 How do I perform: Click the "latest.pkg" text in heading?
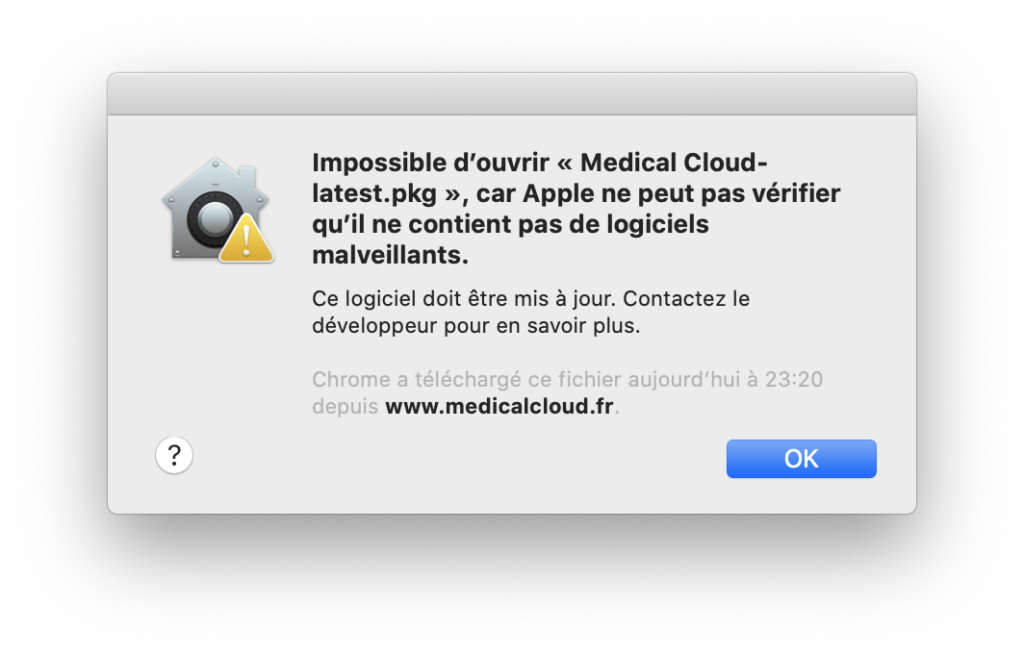[x=375, y=193]
